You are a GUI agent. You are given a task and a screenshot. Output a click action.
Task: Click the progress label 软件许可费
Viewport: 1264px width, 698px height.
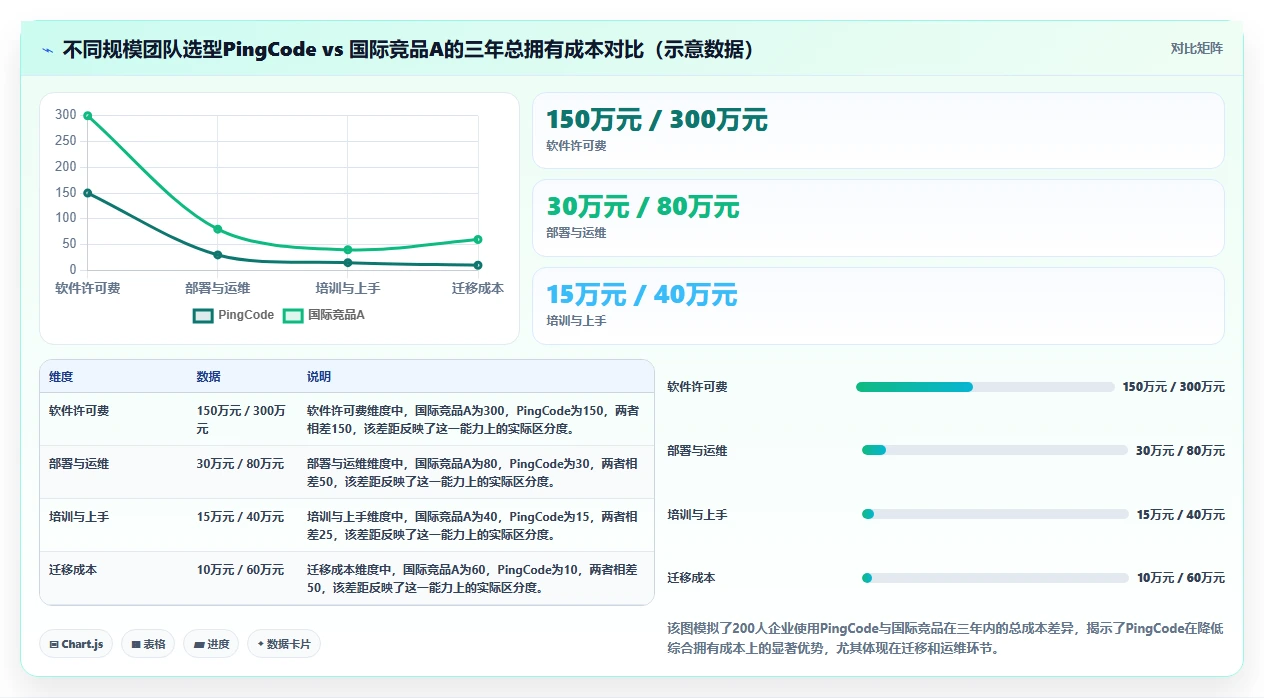tap(698, 387)
